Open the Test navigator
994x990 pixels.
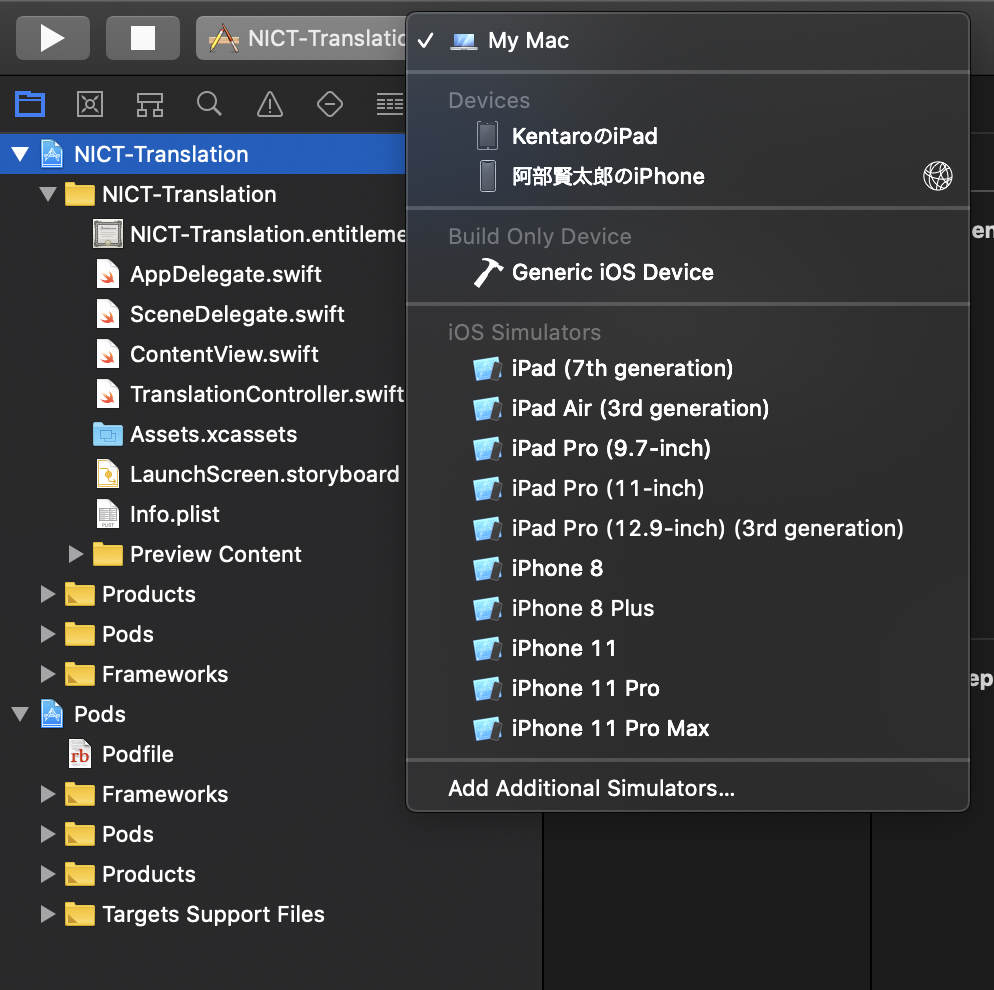click(330, 104)
